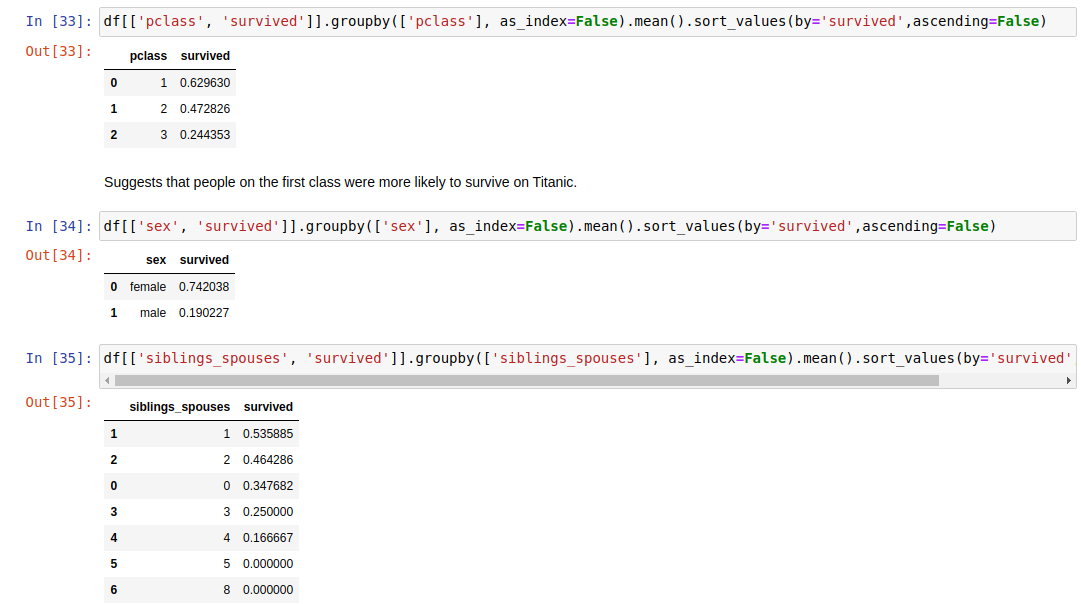Click the Out[33] output prompt
The image size is (1081, 604).
click(x=59, y=52)
